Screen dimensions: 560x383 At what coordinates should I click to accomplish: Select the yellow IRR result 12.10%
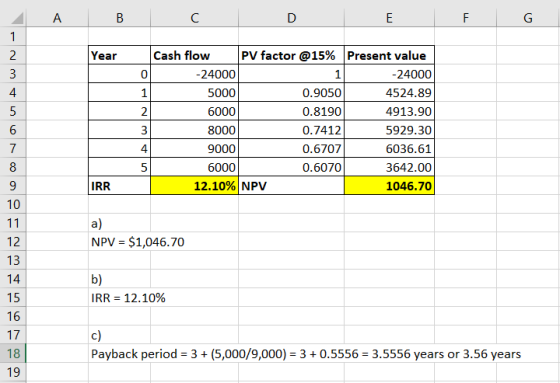195,186
